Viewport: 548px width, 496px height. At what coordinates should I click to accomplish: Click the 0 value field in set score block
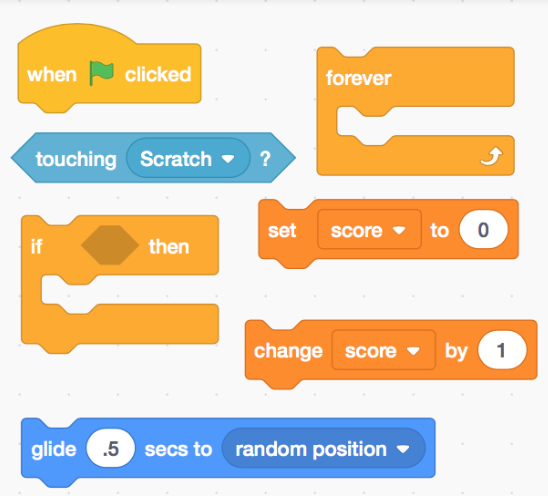coord(483,230)
